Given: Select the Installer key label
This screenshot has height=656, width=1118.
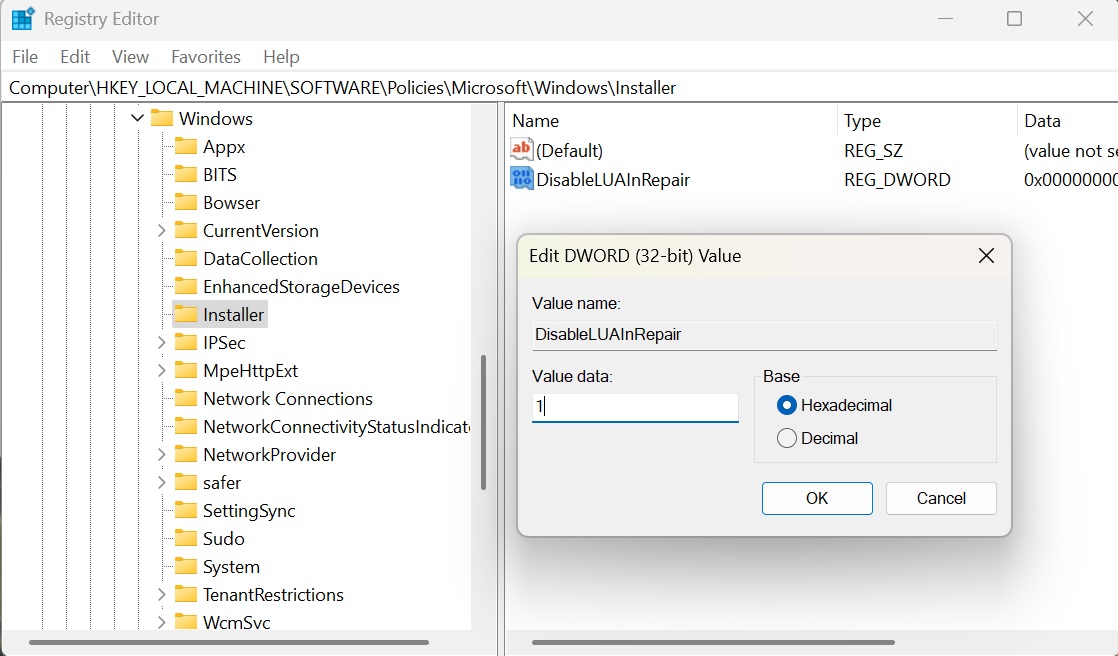Looking at the screenshot, I should point(233,314).
